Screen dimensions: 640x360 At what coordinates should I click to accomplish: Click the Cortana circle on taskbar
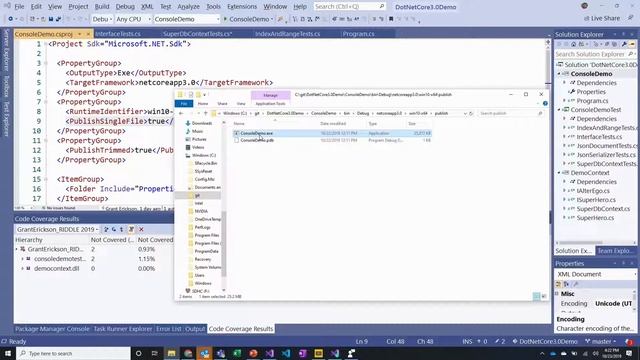tap(138, 353)
